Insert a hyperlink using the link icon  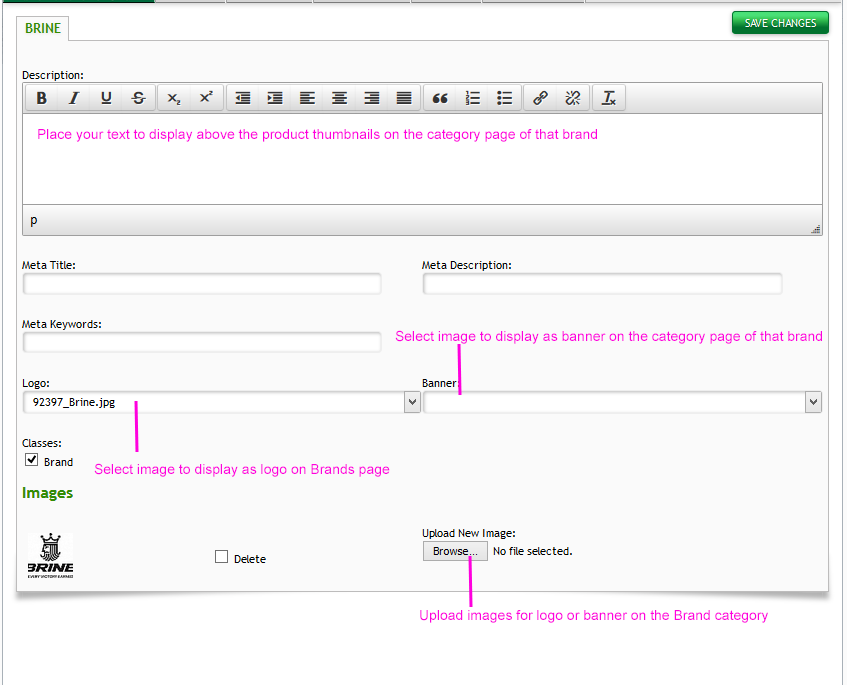[x=540, y=98]
